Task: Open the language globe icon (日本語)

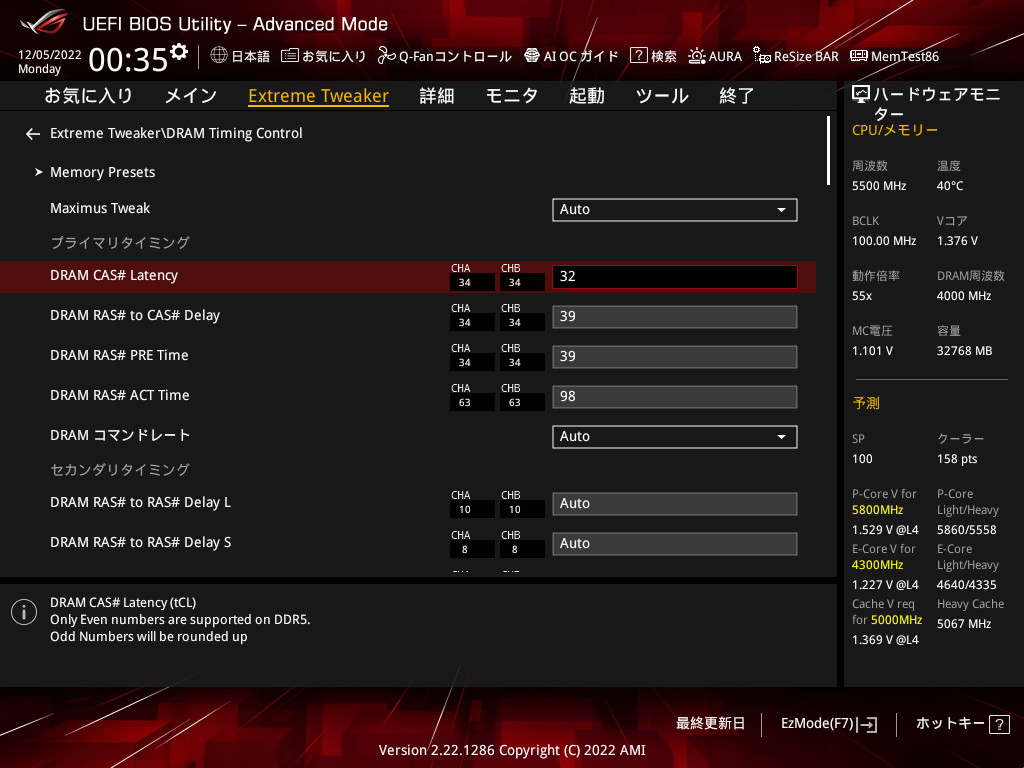Action: (219, 56)
